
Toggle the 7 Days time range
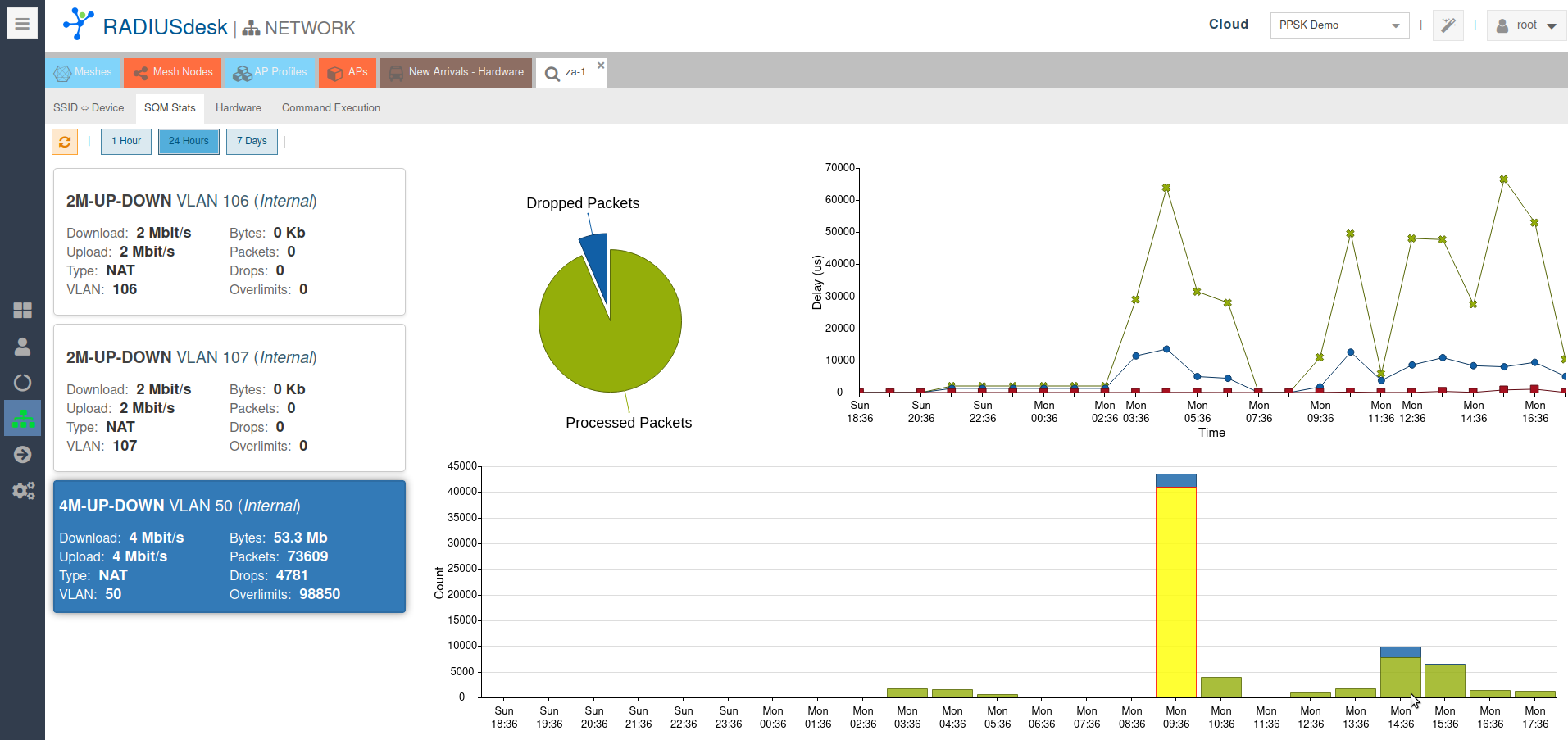coord(252,141)
